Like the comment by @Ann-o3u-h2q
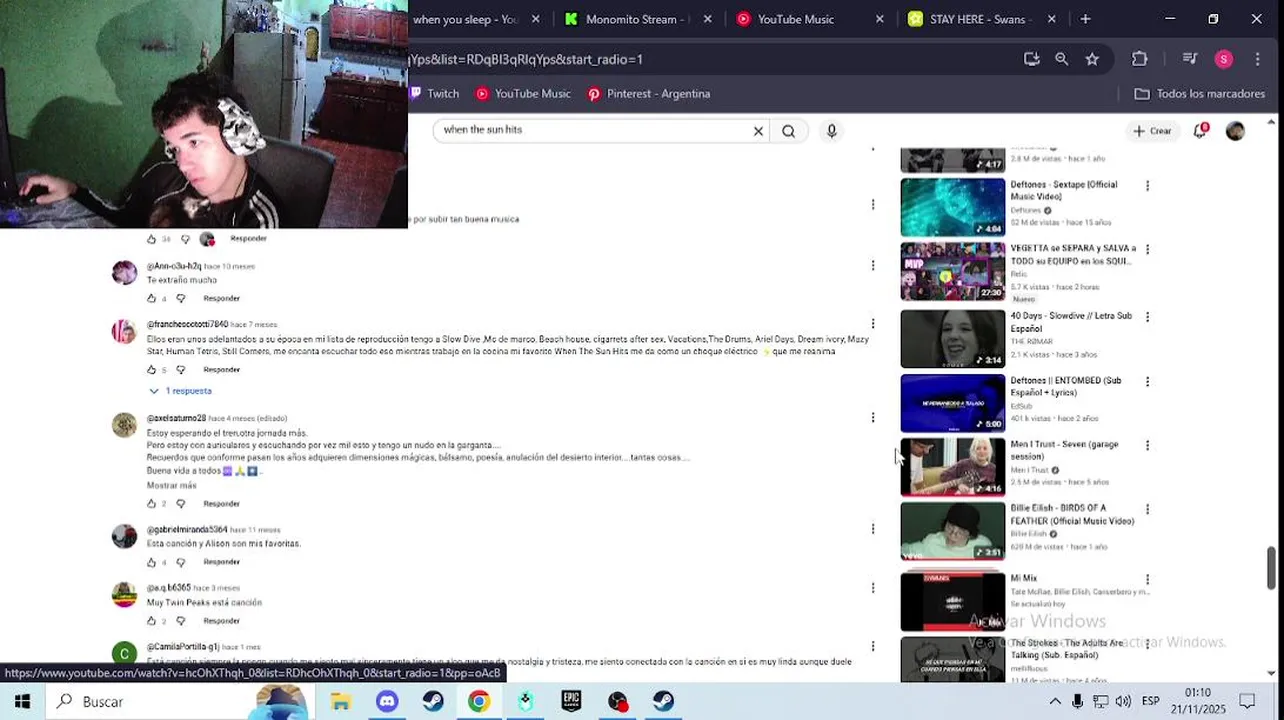Image resolution: width=1284 pixels, height=720 pixels. pyautogui.click(x=152, y=298)
